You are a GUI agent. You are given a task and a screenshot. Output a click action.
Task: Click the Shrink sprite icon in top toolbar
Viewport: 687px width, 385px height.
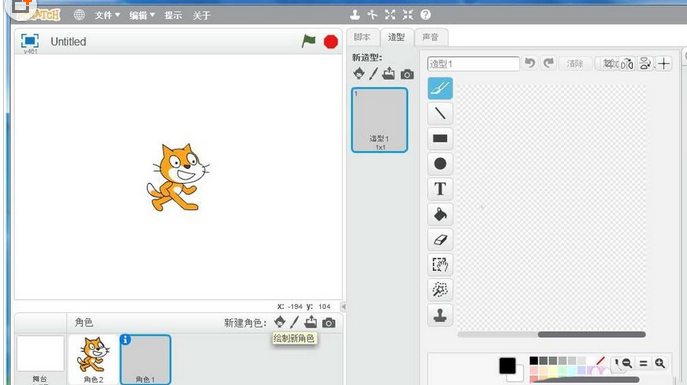408,15
